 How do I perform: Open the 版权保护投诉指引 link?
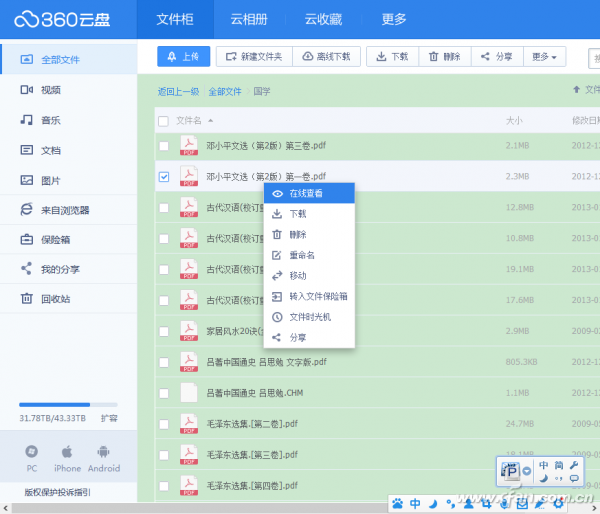[57, 492]
